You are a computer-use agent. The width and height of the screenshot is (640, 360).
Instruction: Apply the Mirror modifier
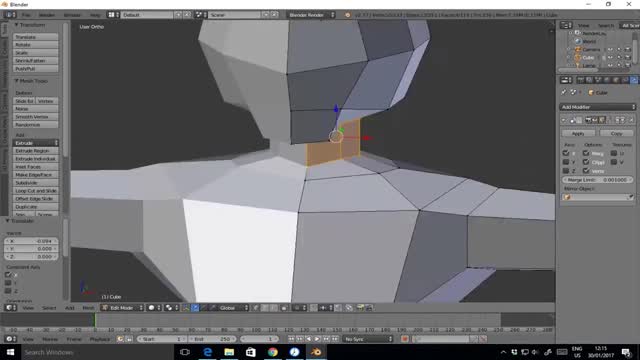point(578,133)
